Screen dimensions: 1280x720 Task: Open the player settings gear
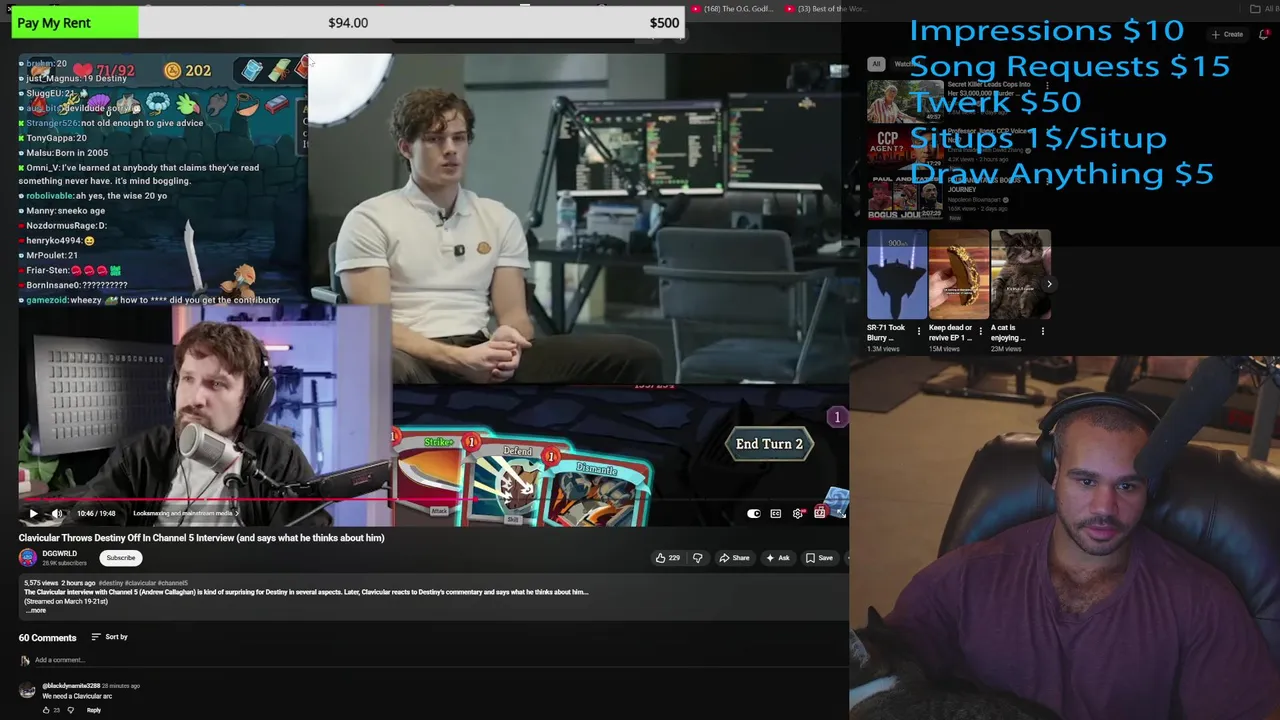(x=798, y=513)
